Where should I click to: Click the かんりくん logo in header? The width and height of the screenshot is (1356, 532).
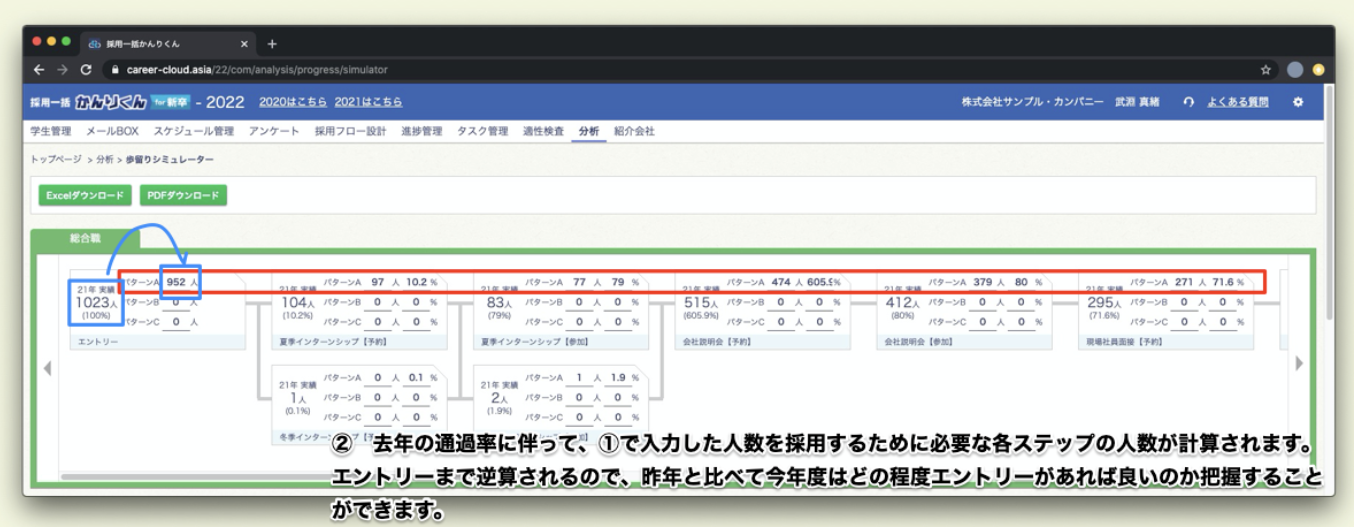[x=120, y=102]
